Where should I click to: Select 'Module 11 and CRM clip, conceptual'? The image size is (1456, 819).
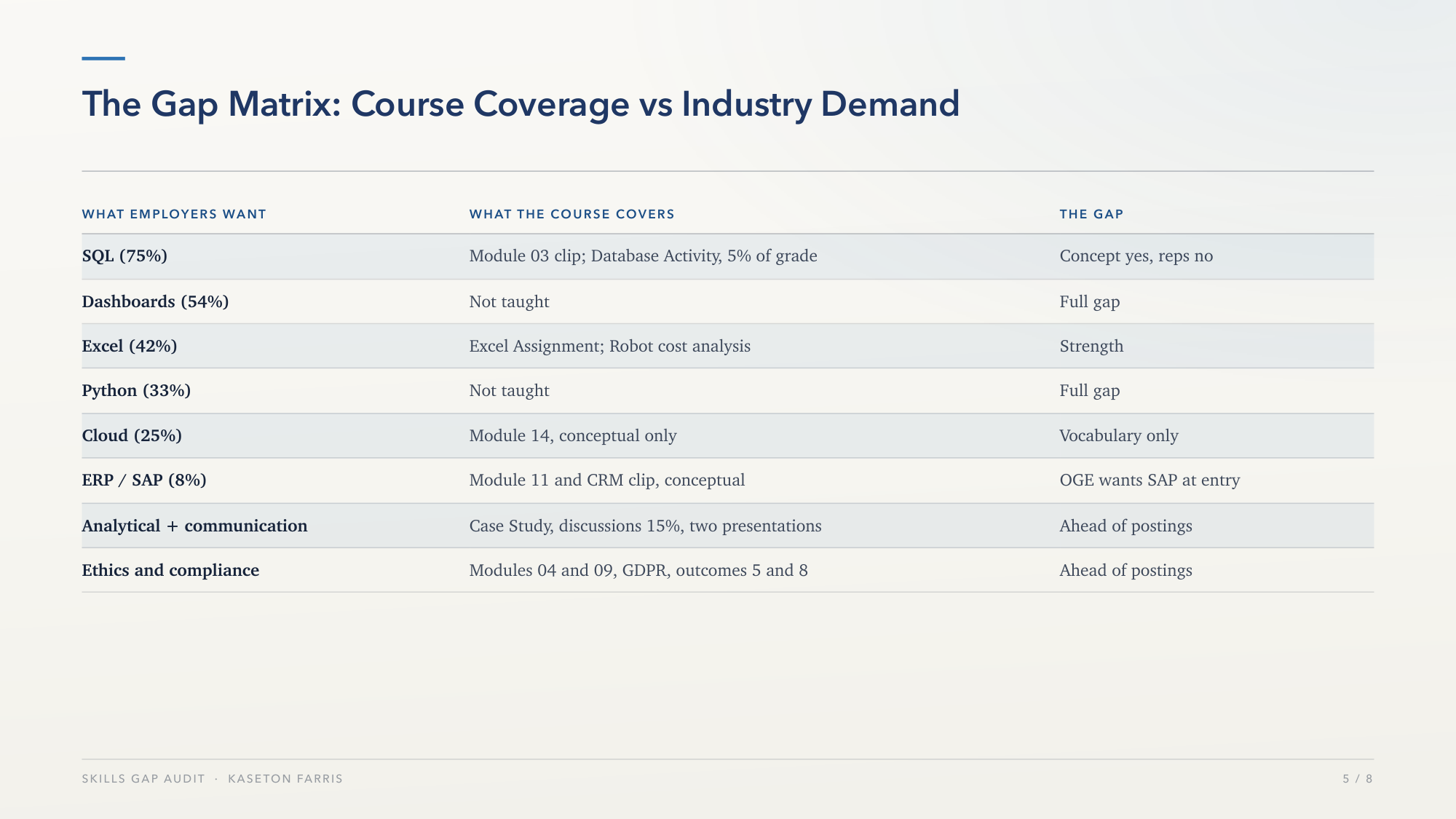pos(606,480)
